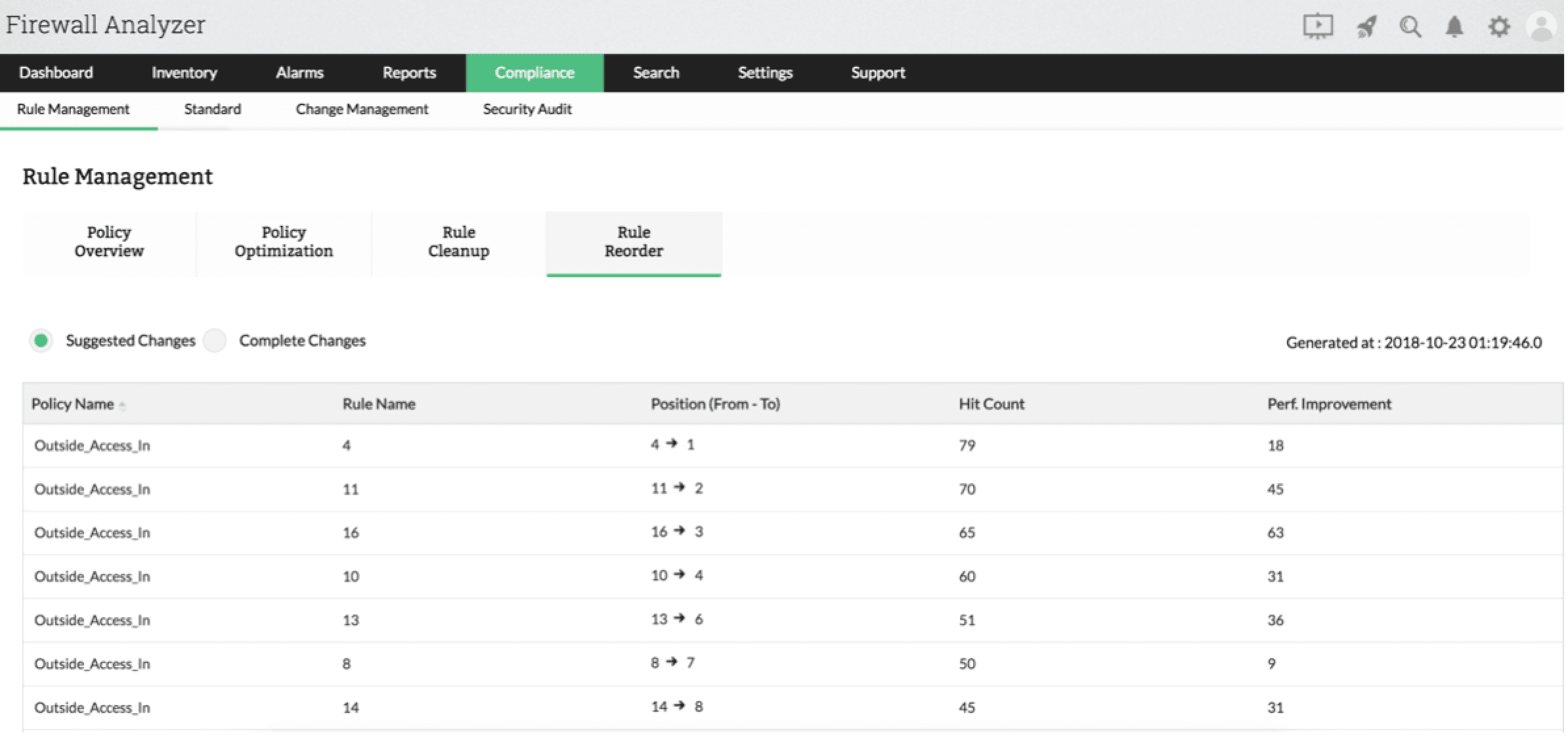Click the rocket quick-launch icon
The image size is (1568, 738).
(1366, 27)
